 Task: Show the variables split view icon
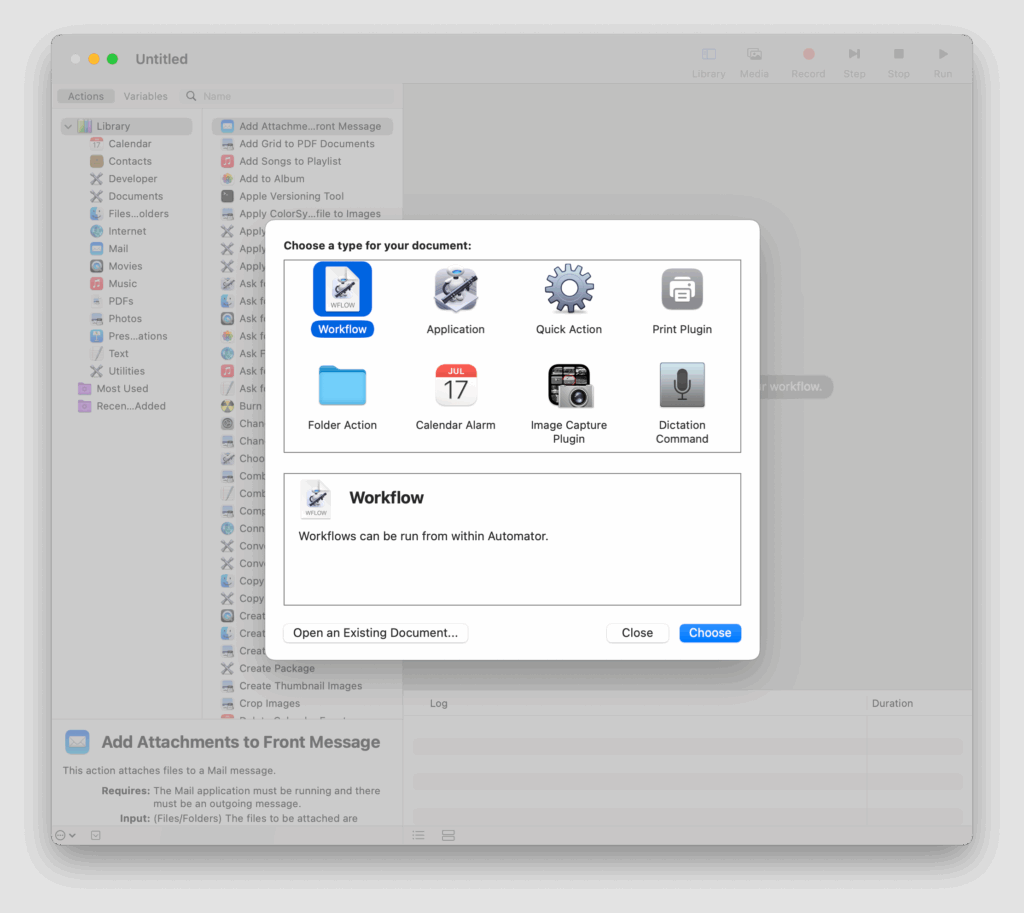click(x=448, y=835)
